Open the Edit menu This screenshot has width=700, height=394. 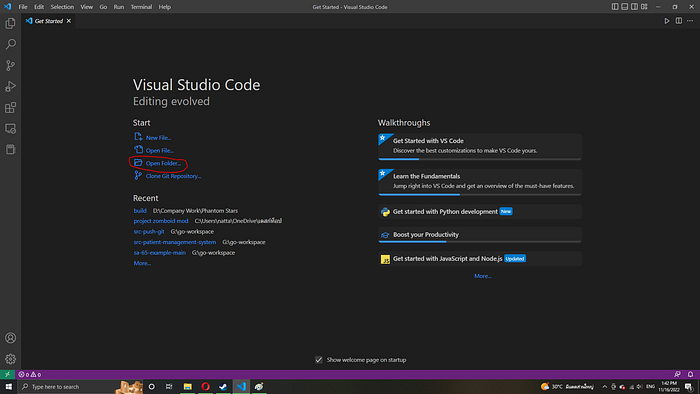(39, 7)
